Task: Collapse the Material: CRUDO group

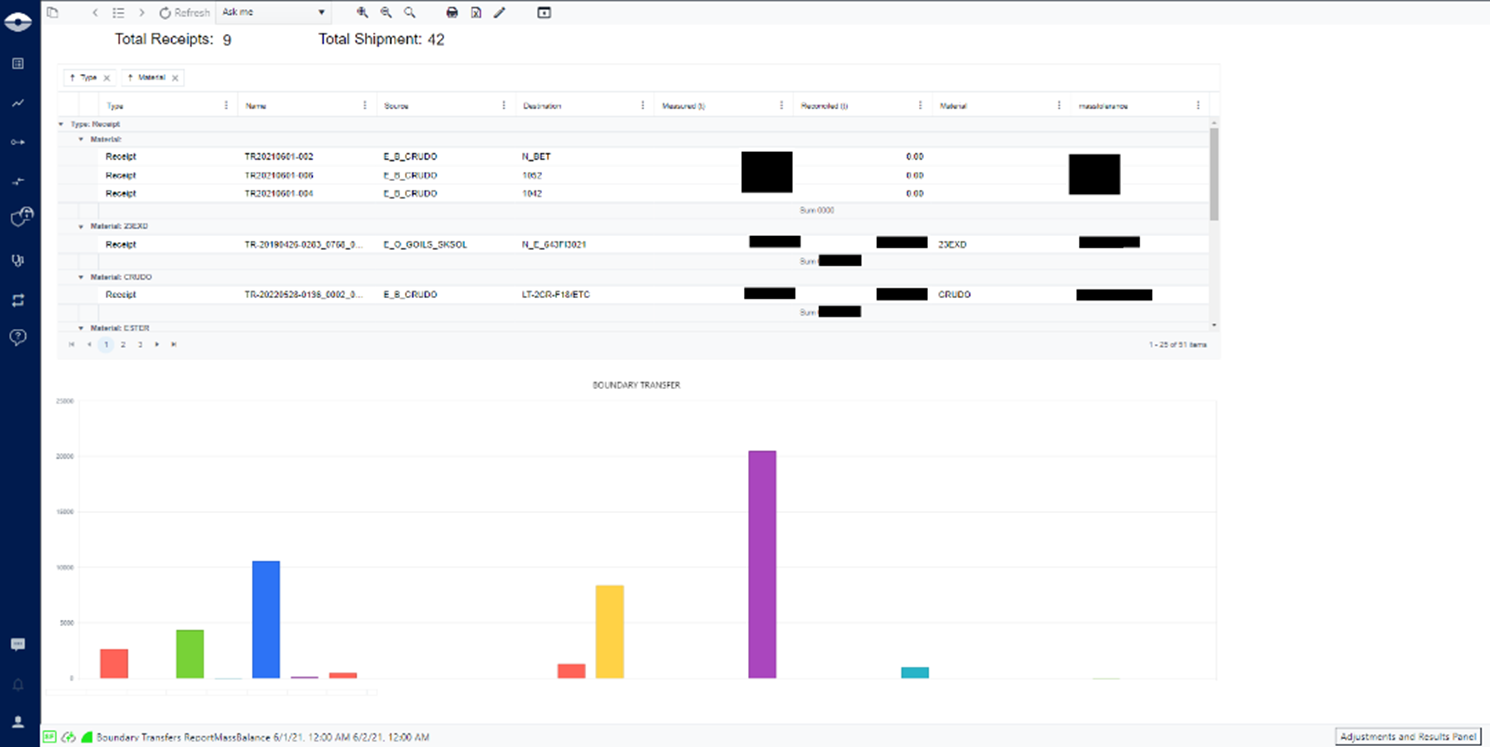Action: [x=82, y=277]
